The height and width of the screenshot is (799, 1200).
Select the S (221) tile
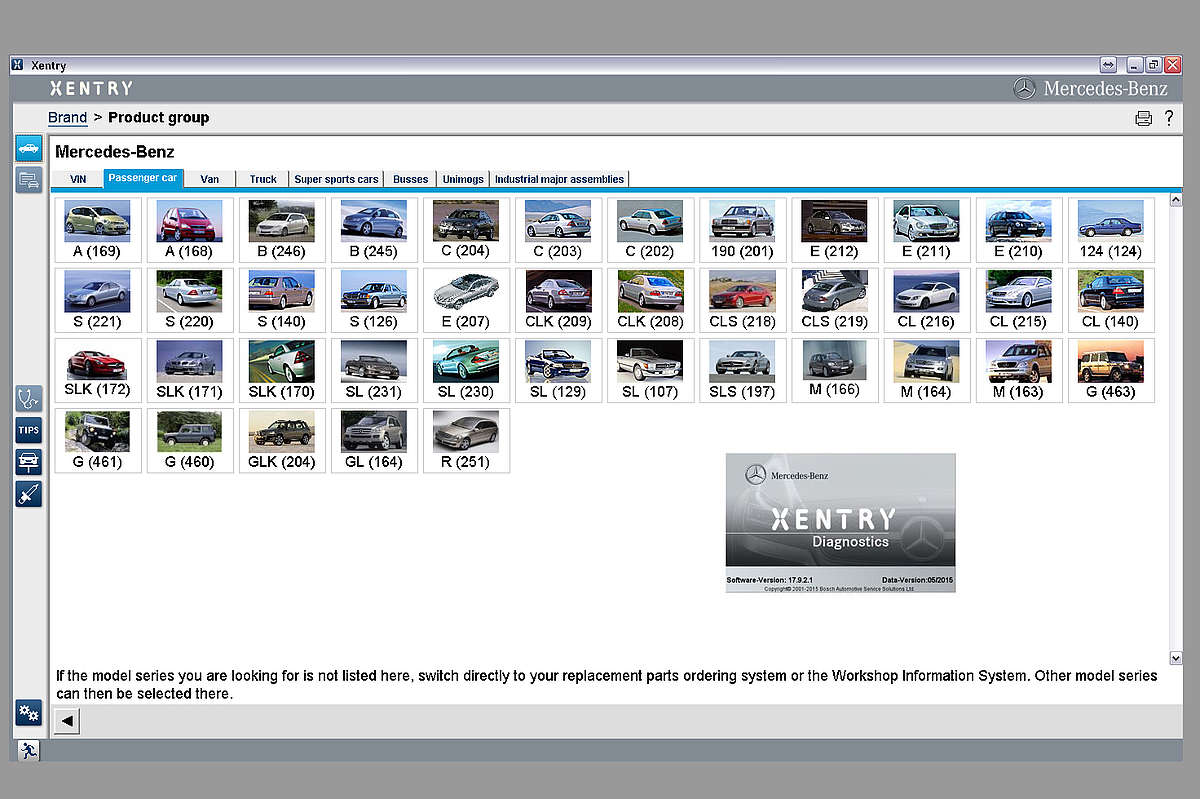[x=97, y=300]
